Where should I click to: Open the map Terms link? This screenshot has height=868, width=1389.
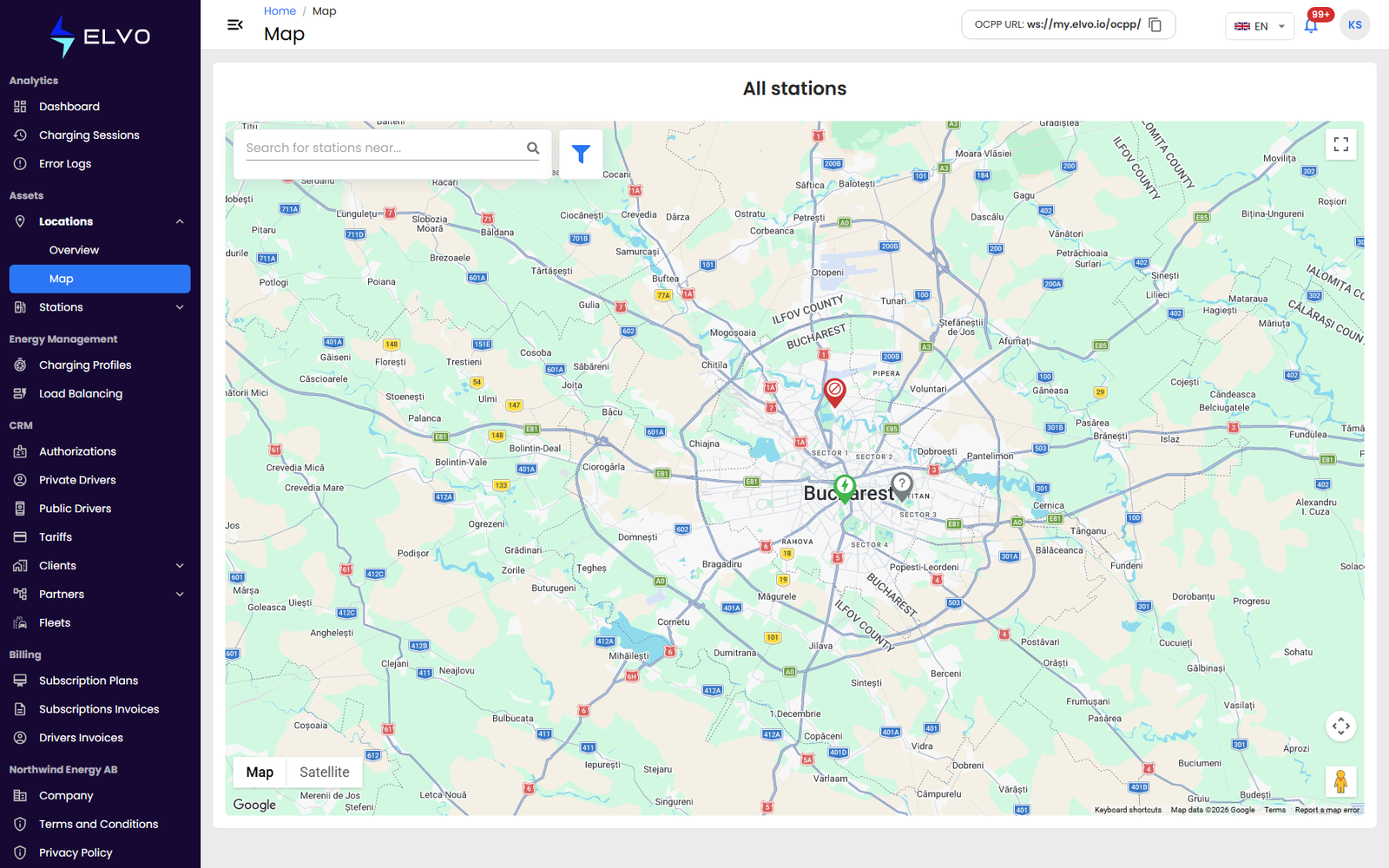[x=1274, y=810]
